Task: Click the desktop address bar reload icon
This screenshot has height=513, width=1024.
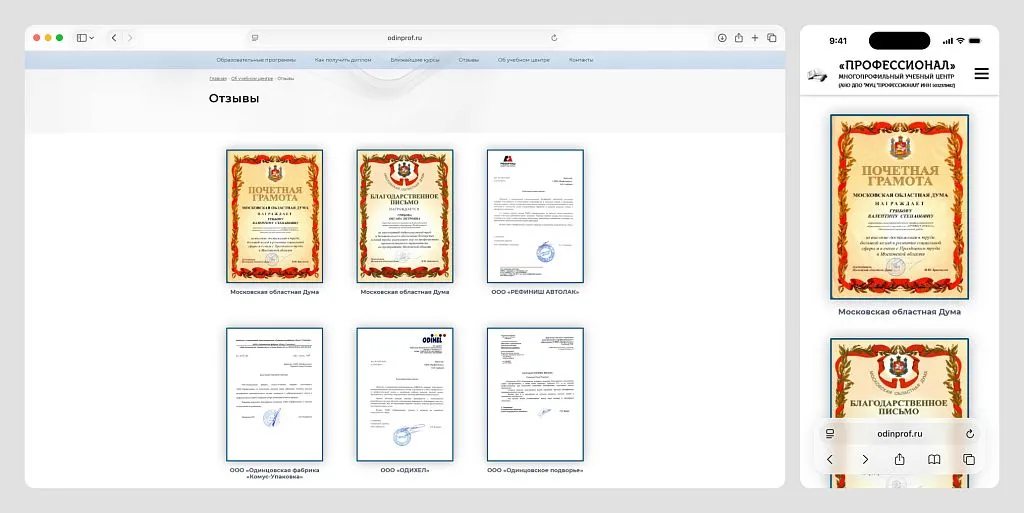Action: click(554, 38)
